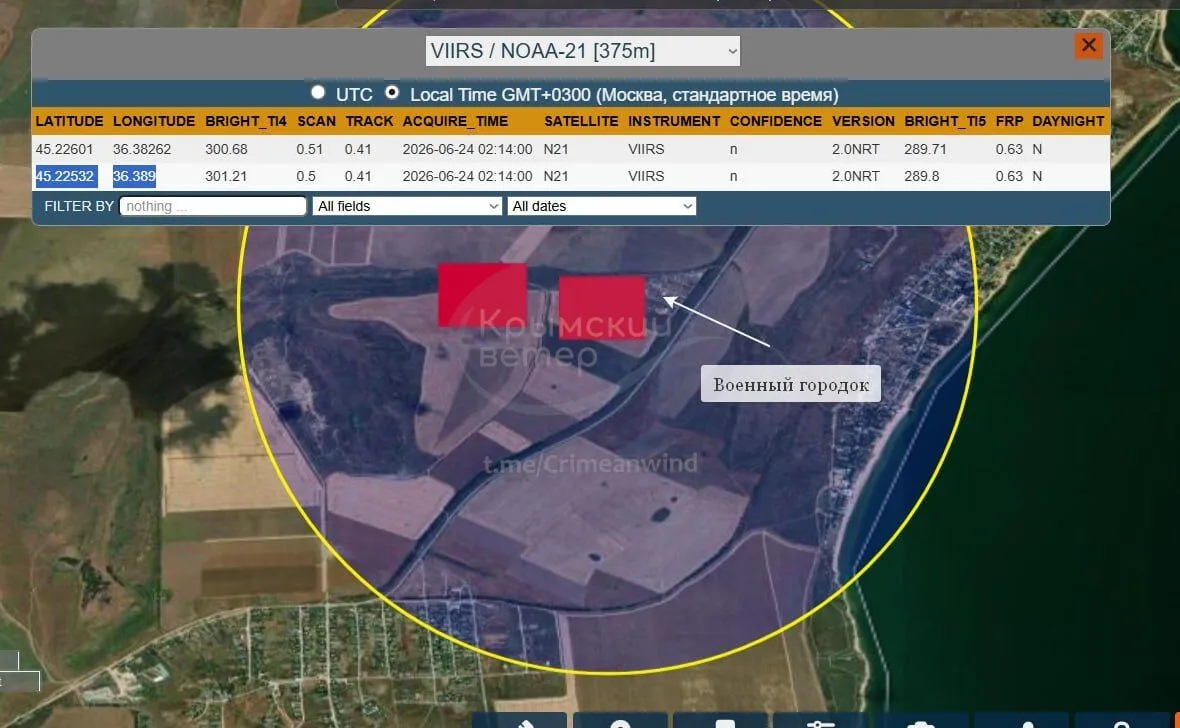Sort by the ACQUIRE_TIME column header
Image resolution: width=1180 pixels, height=728 pixels.
pyautogui.click(x=455, y=121)
